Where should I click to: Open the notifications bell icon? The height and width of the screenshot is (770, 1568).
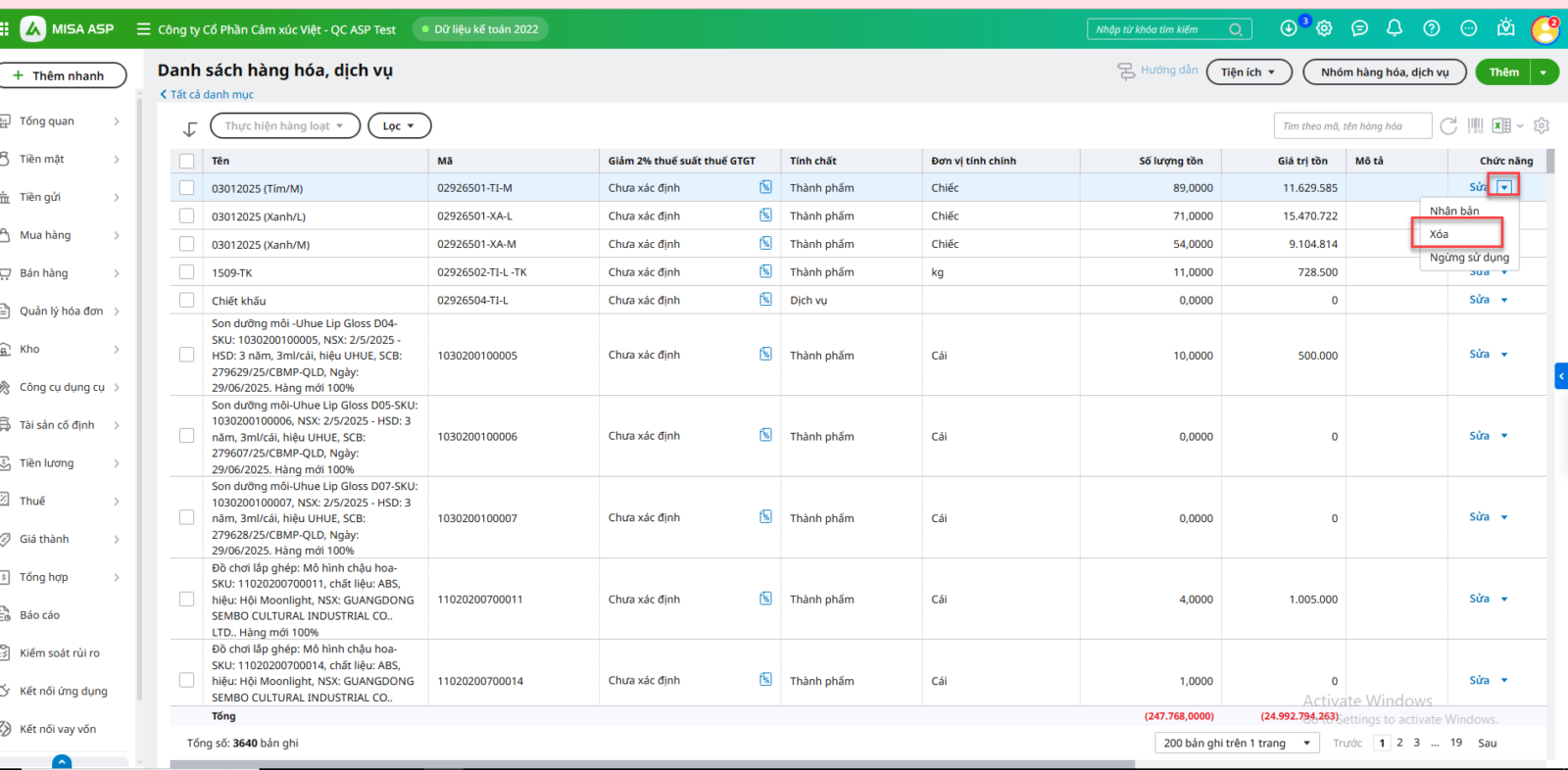[1395, 28]
